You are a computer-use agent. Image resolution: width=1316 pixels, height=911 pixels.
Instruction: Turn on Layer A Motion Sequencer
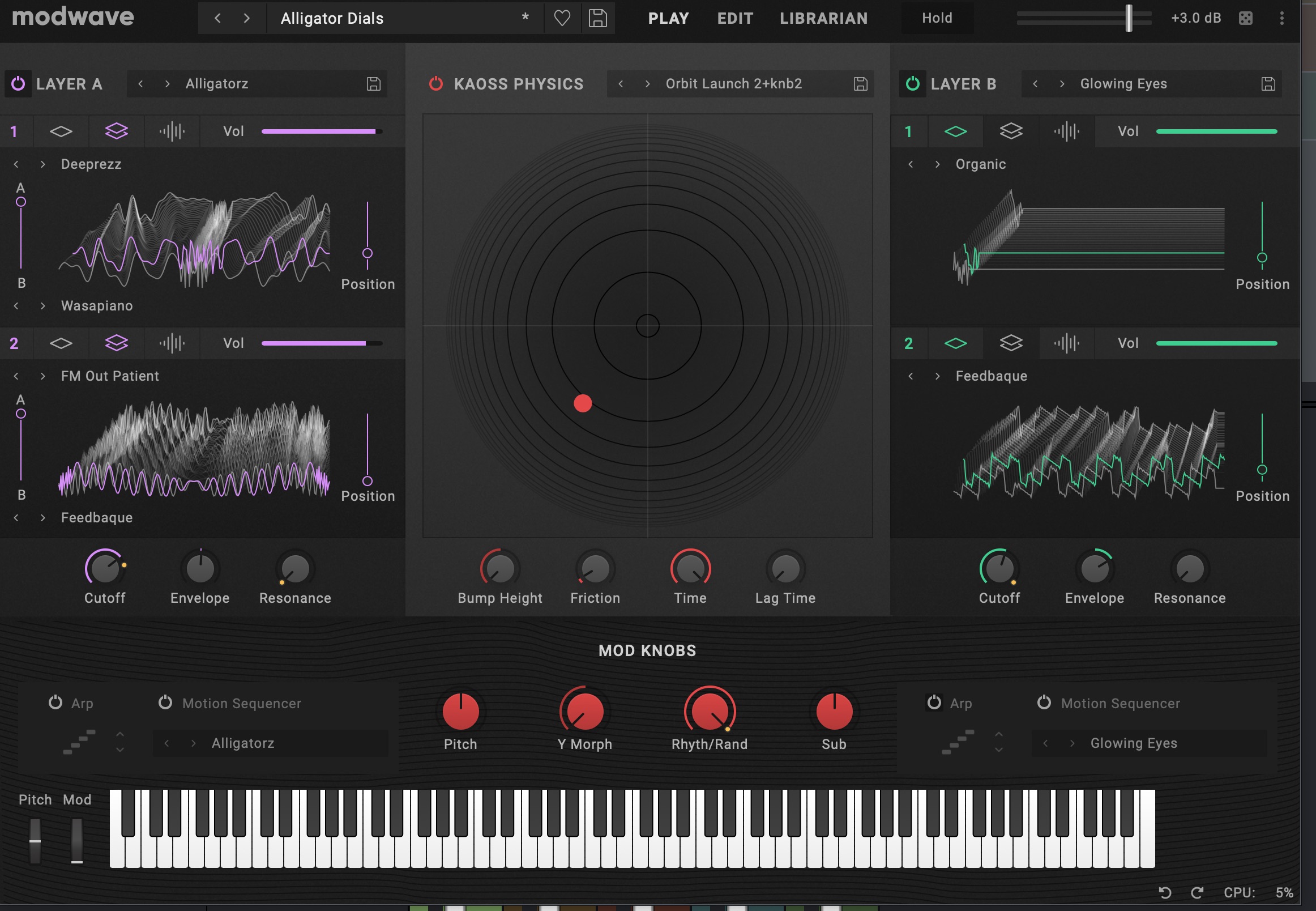(x=165, y=703)
